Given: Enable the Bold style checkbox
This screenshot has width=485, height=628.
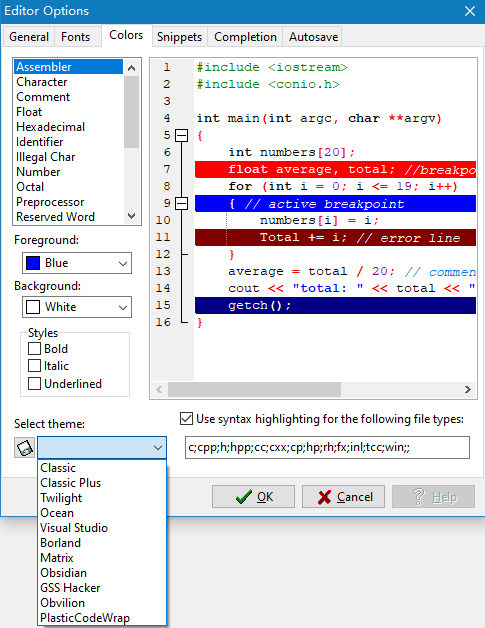Looking at the screenshot, I should coord(34,348).
